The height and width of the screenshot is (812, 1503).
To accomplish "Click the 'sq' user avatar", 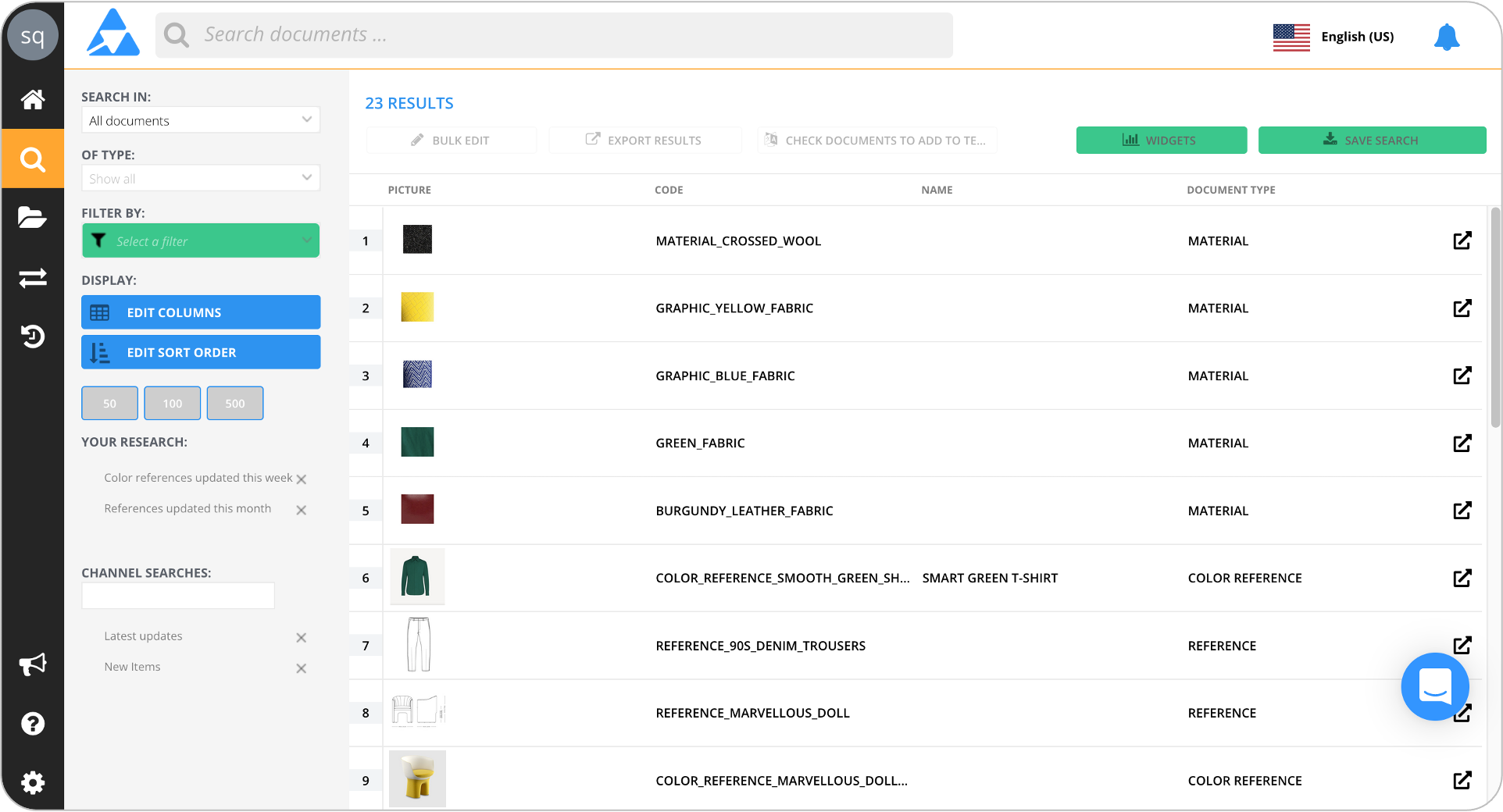I will point(32,36).
